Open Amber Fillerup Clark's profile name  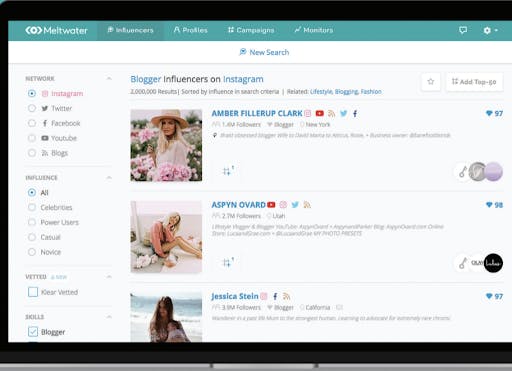click(257, 113)
